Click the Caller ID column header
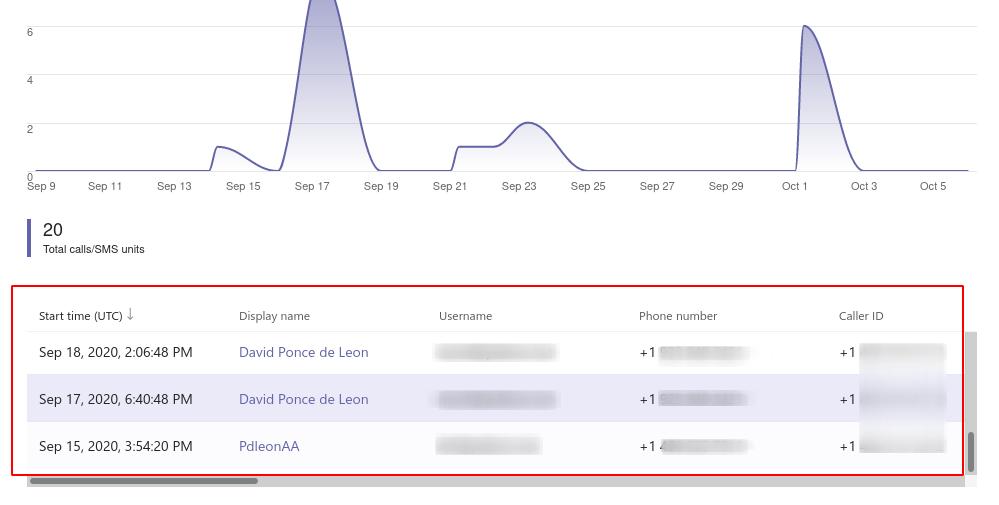Screen dimensions: 999x505 click(860, 316)
